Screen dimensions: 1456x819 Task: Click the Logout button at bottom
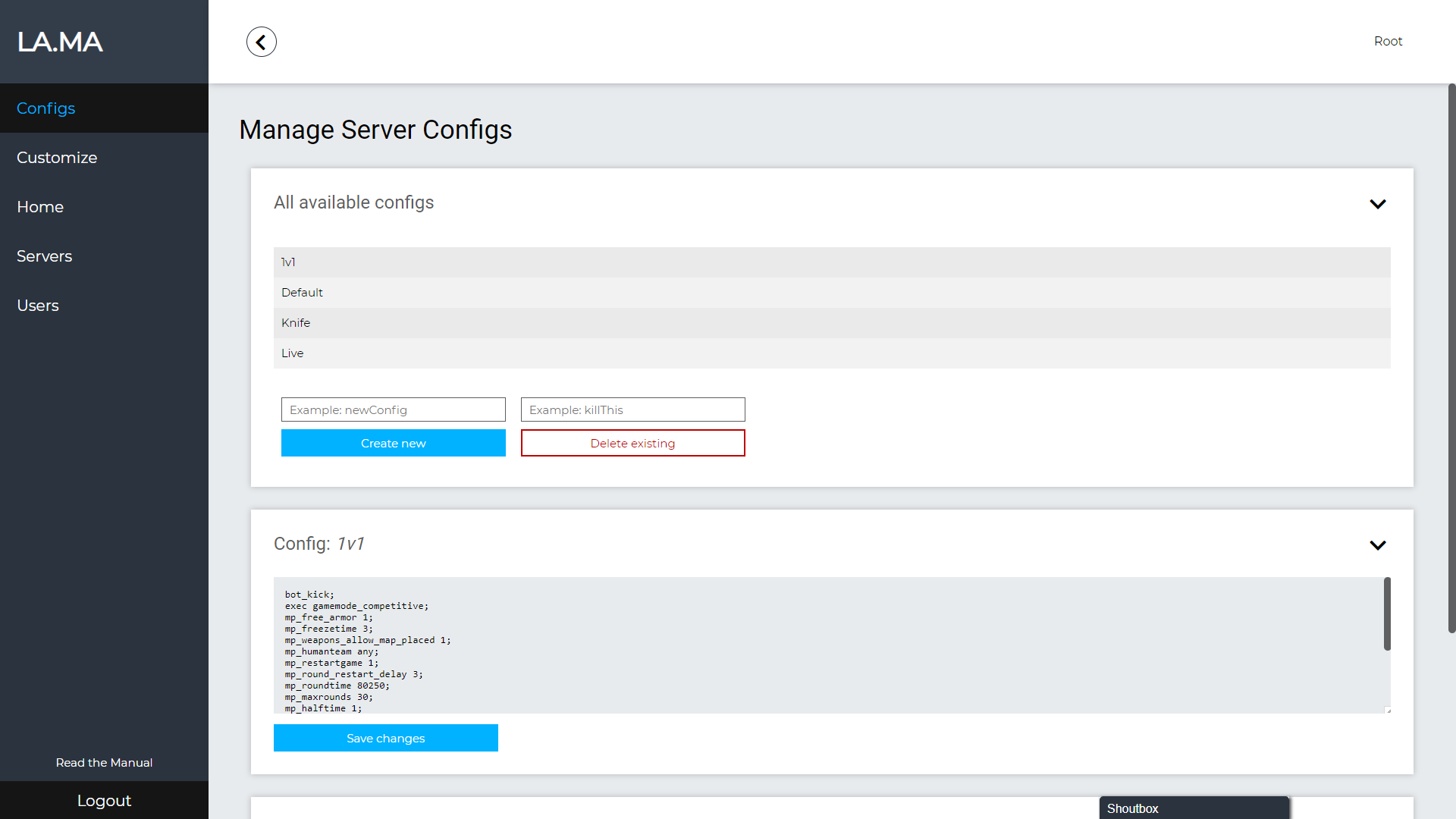coord(104,801)
